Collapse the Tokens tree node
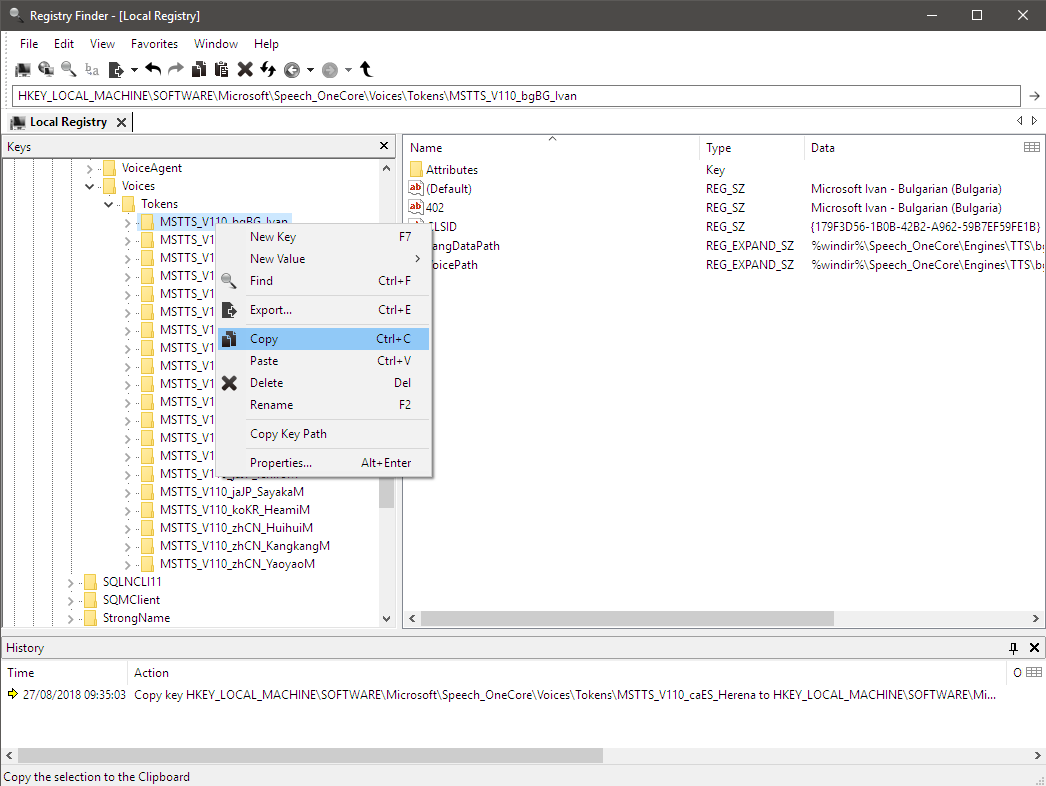1046x786 pixels. pos(109,205)
